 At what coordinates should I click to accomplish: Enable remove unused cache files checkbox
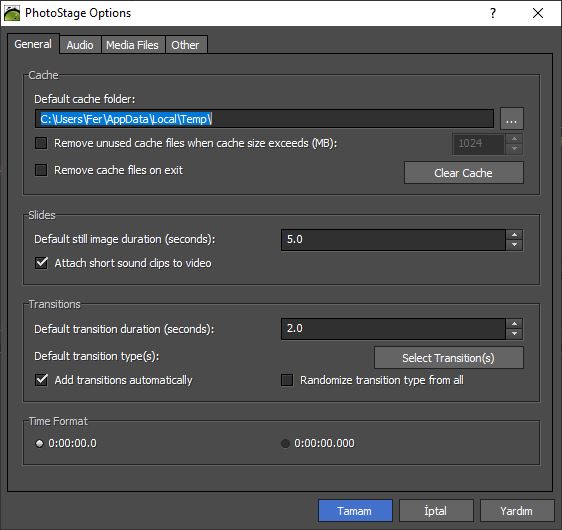[x=41, y=143]
